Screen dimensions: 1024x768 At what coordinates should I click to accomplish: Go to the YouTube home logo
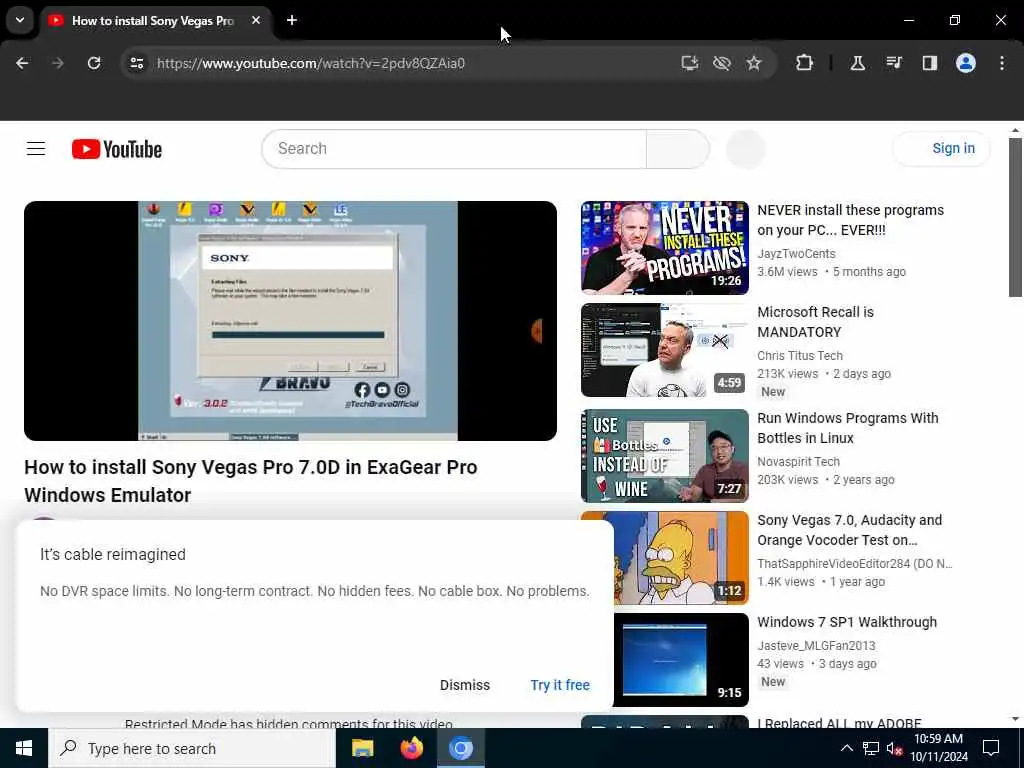(117, 149)
